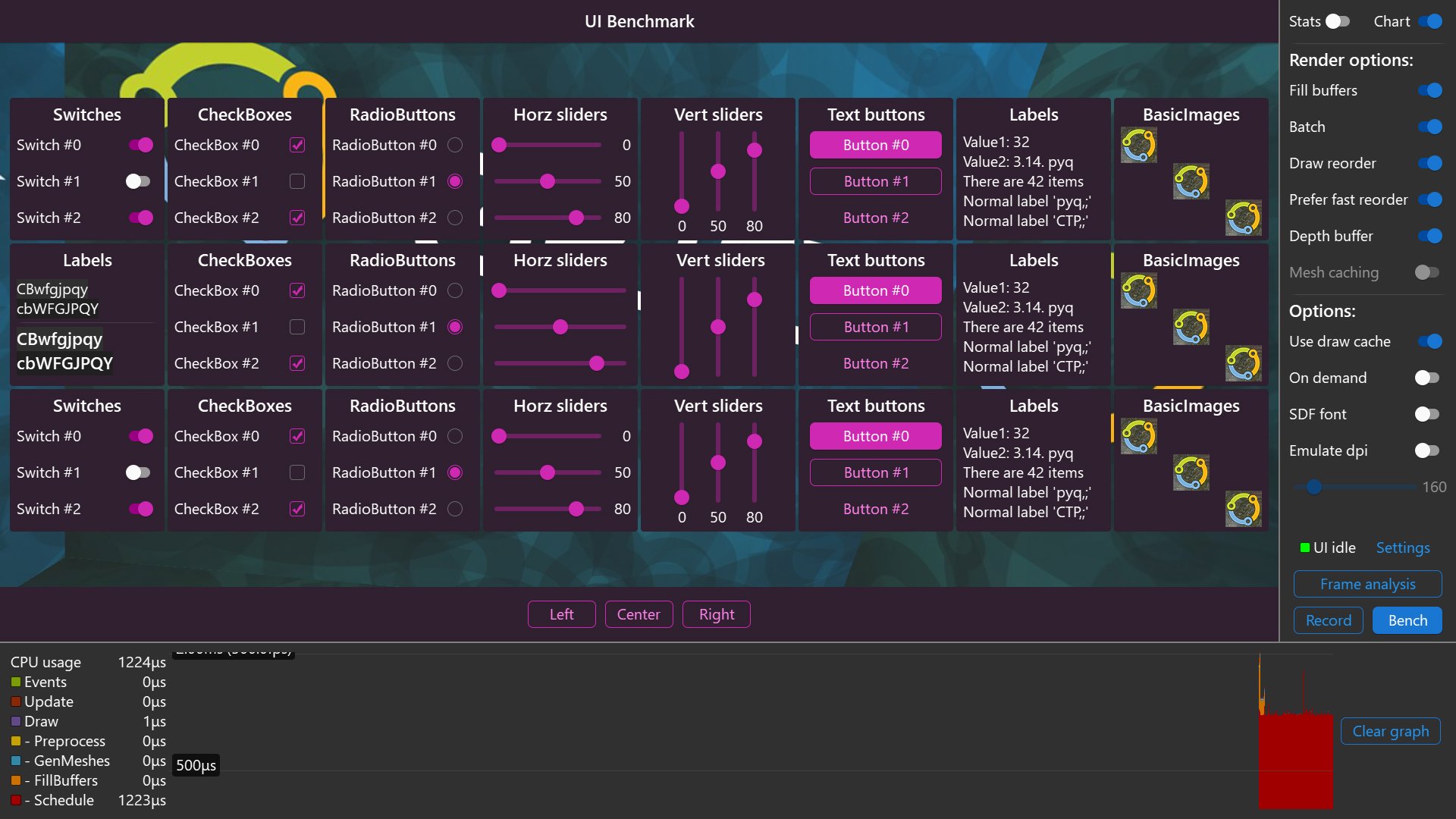
Task: Start the Bench button
Action: [x=1407, y=620]
